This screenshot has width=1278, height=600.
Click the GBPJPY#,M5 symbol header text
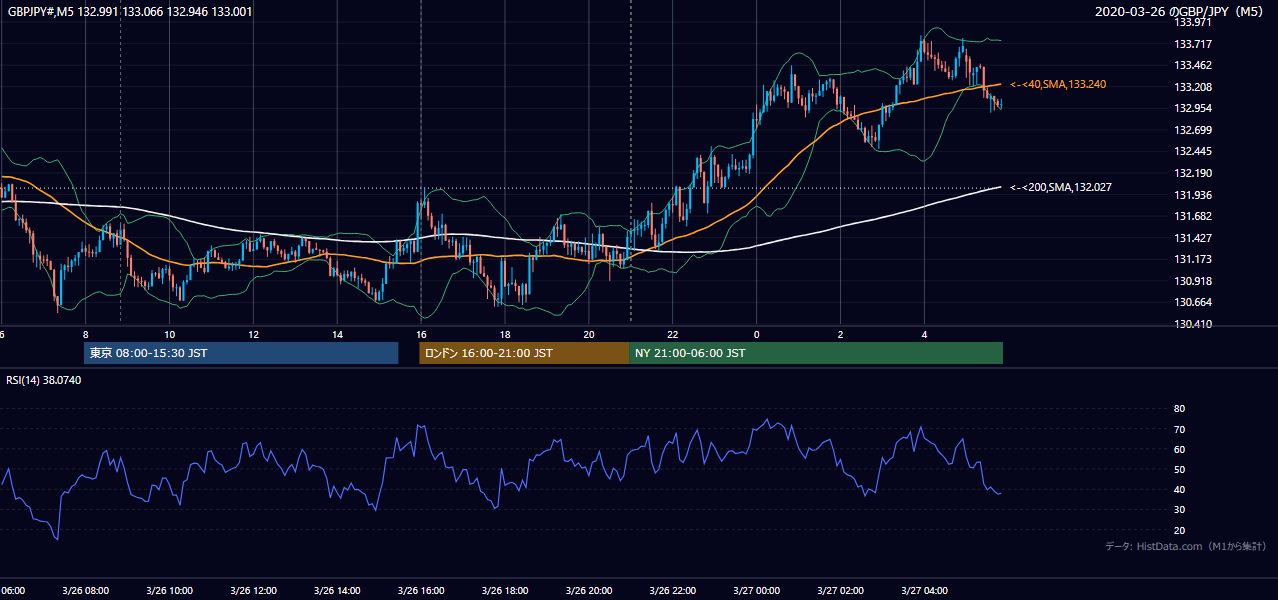pos(130,12)
